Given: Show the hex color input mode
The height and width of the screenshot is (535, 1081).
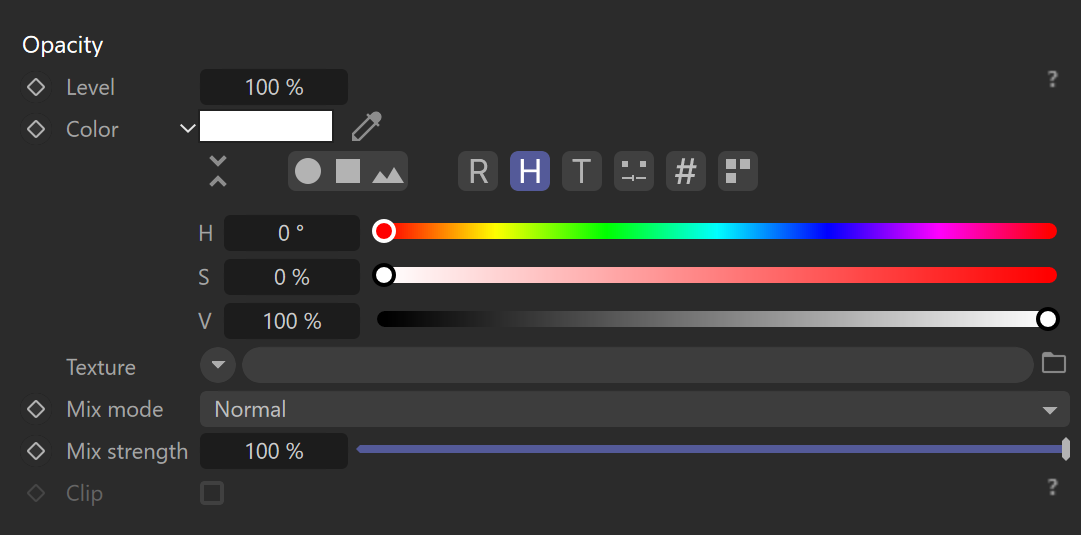Looking at the screenshot, I should click(x=685, y=171).
